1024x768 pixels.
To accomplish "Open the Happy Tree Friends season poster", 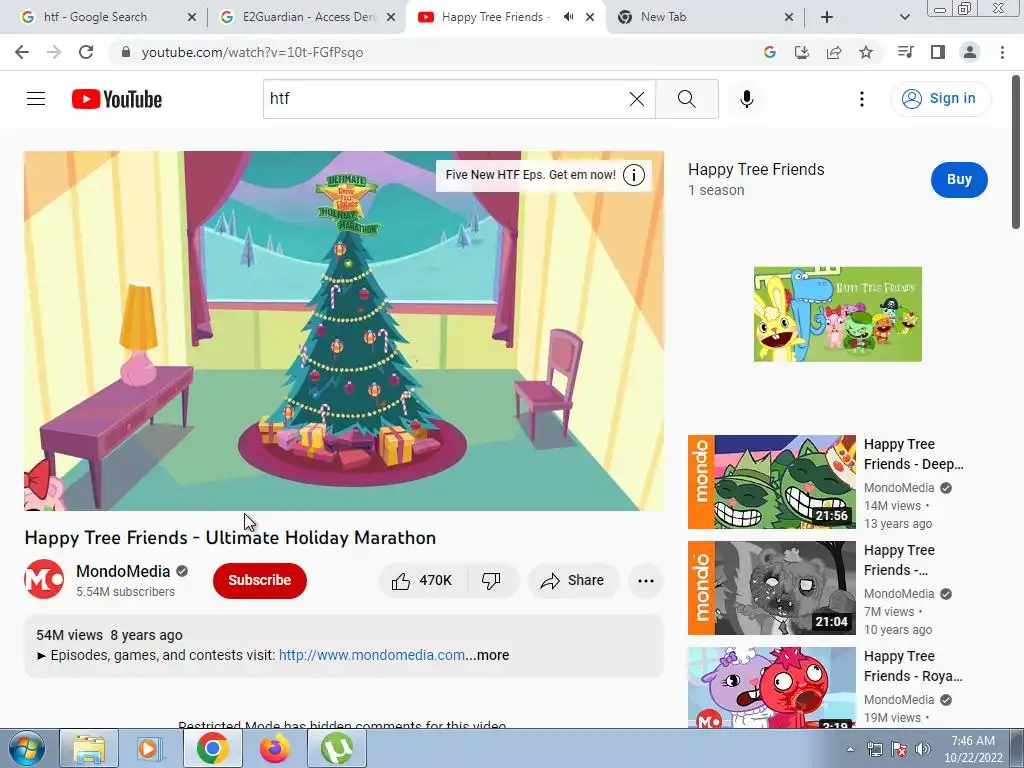I will (x=837, y=314).
